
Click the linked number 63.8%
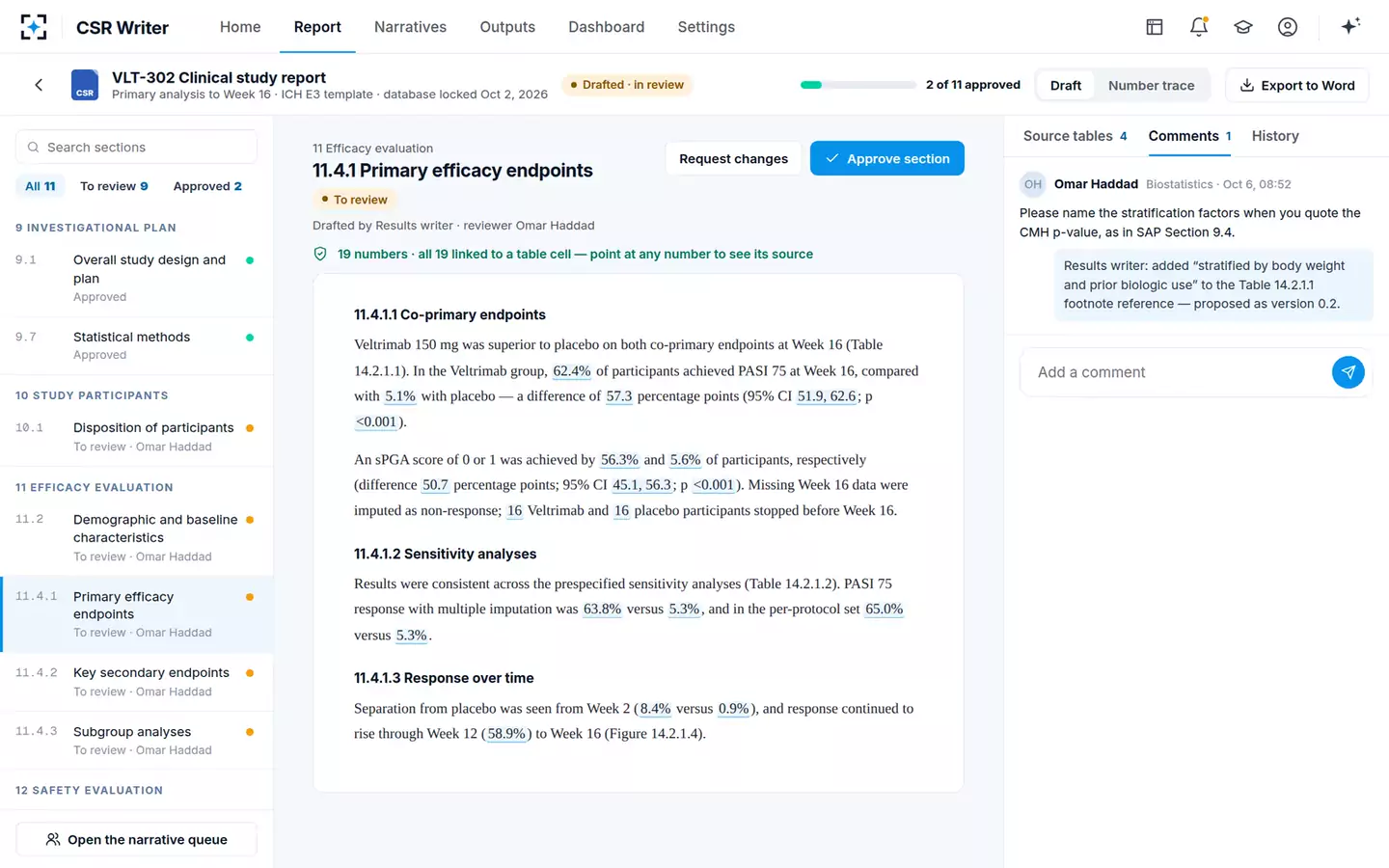click(x=602, y=609)
